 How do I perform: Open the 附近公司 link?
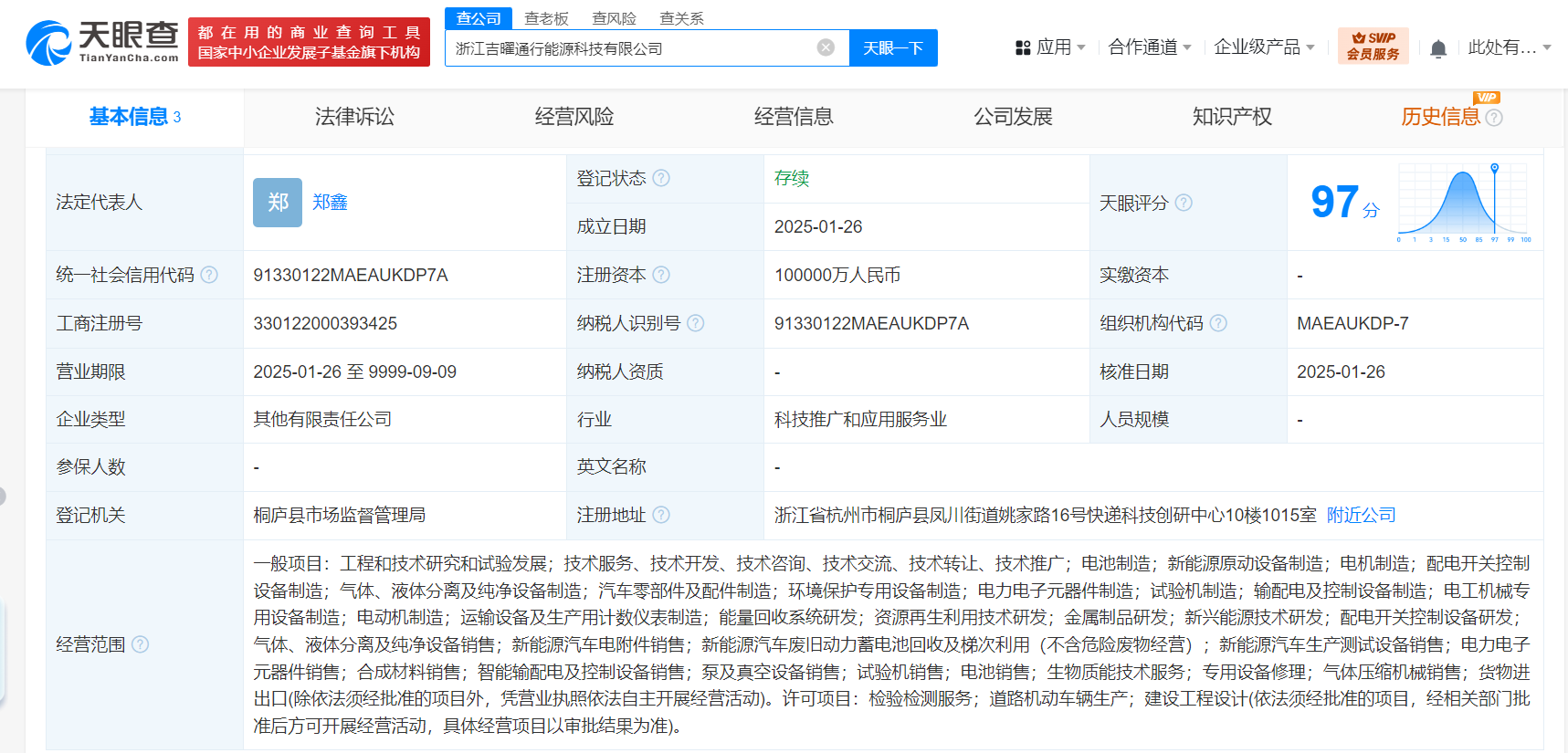point(1361,515)
